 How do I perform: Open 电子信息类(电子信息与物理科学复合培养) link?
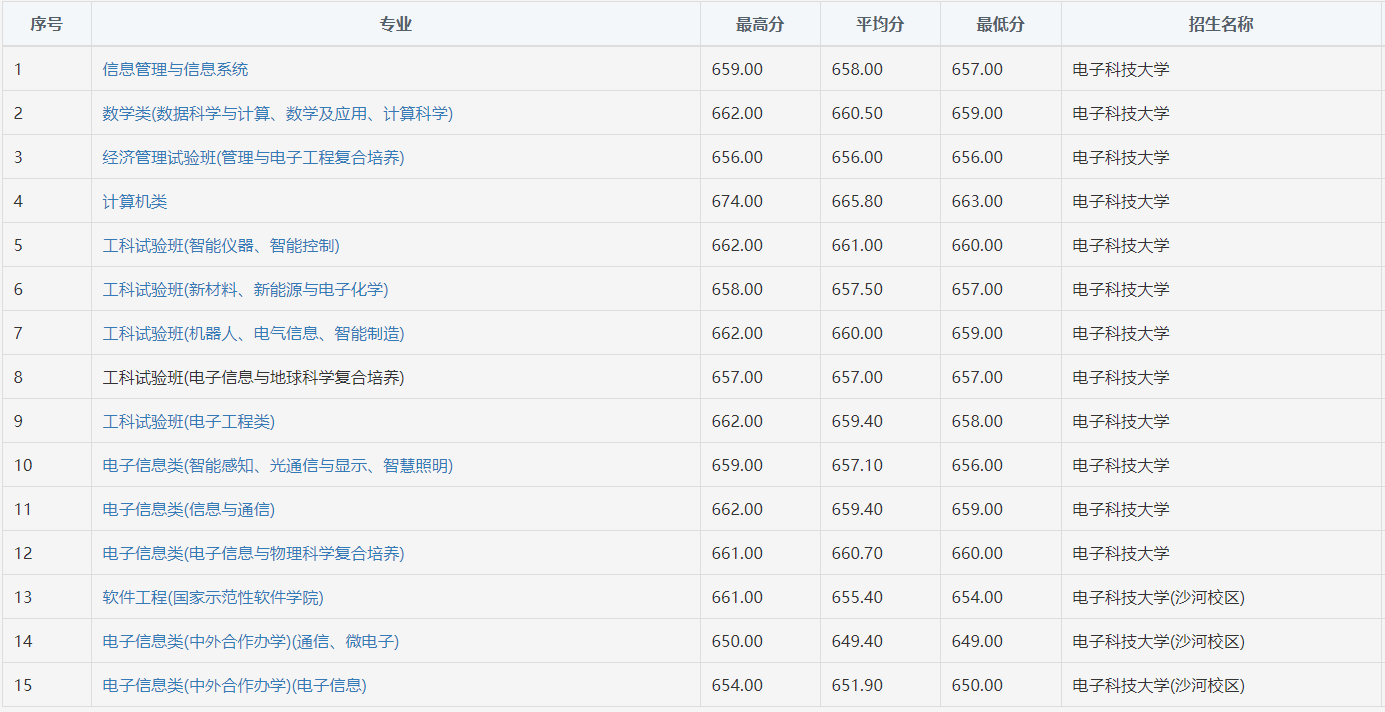point(253,553)
